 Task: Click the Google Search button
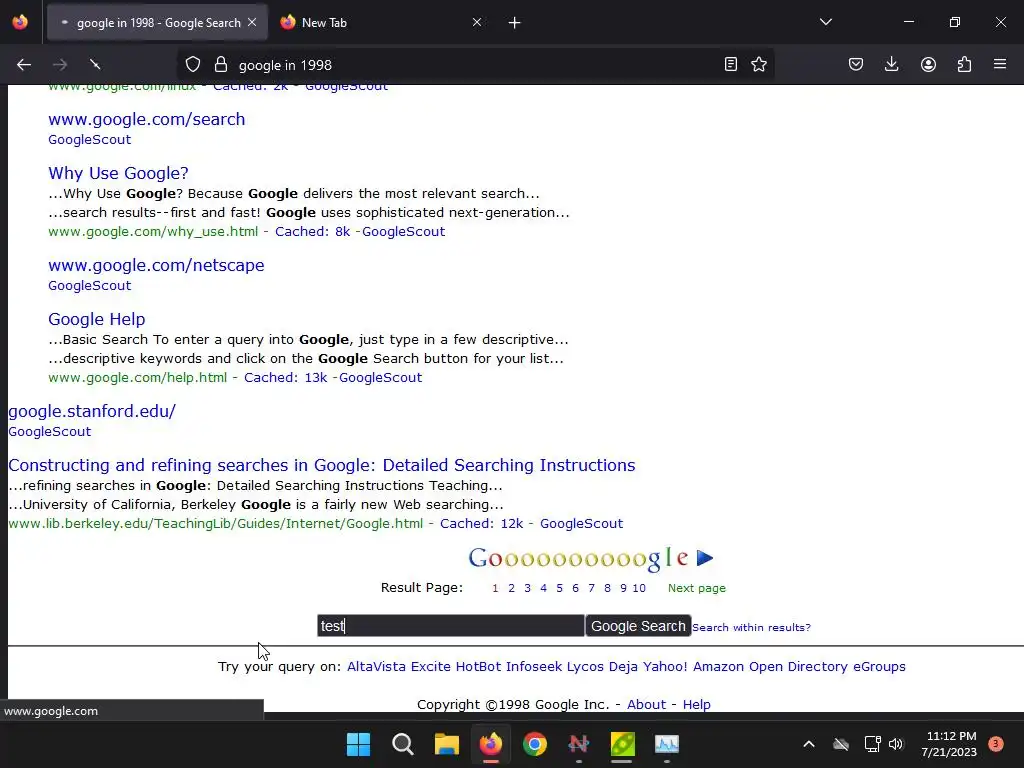638,626
